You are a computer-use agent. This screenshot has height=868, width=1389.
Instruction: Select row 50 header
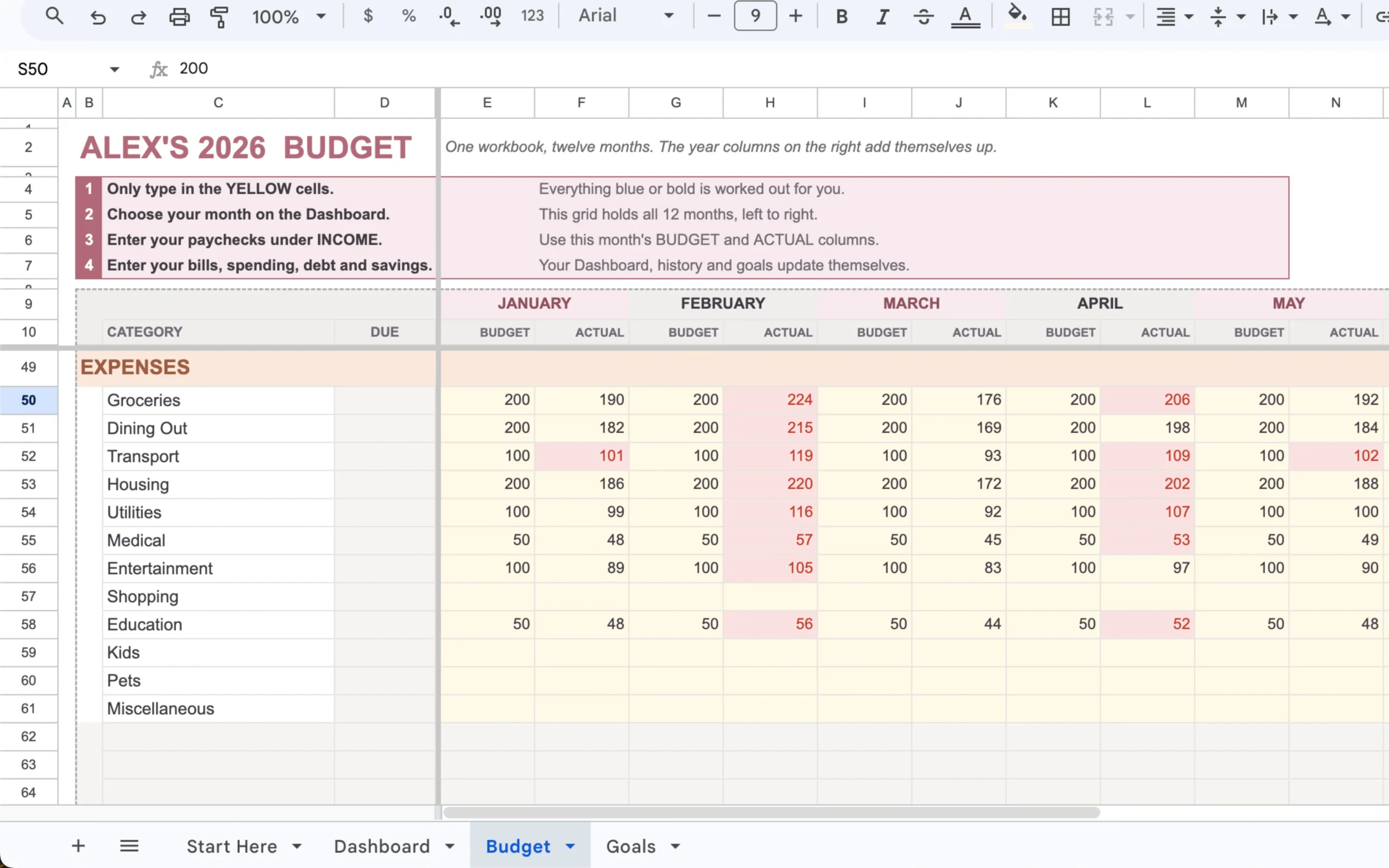coord(29,400)
